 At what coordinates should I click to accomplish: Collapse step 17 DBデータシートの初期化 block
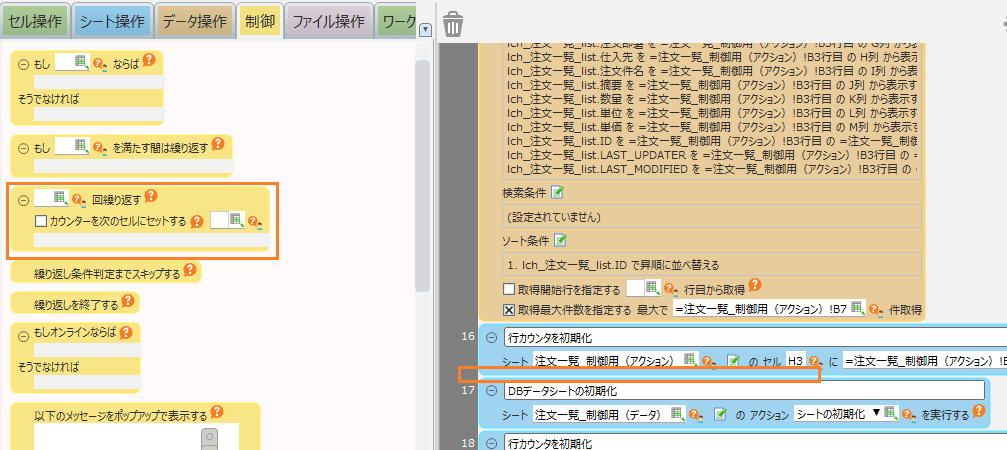click(x=491, y=390)
